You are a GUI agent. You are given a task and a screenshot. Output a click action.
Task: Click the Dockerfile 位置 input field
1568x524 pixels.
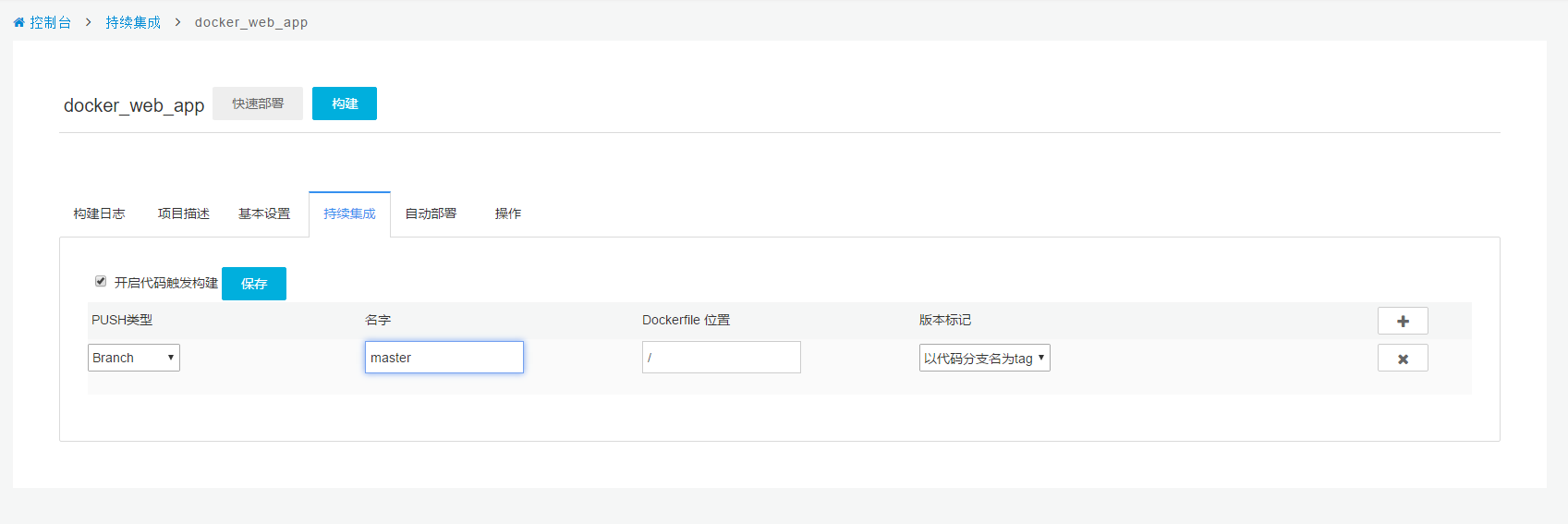pos(721,358)
